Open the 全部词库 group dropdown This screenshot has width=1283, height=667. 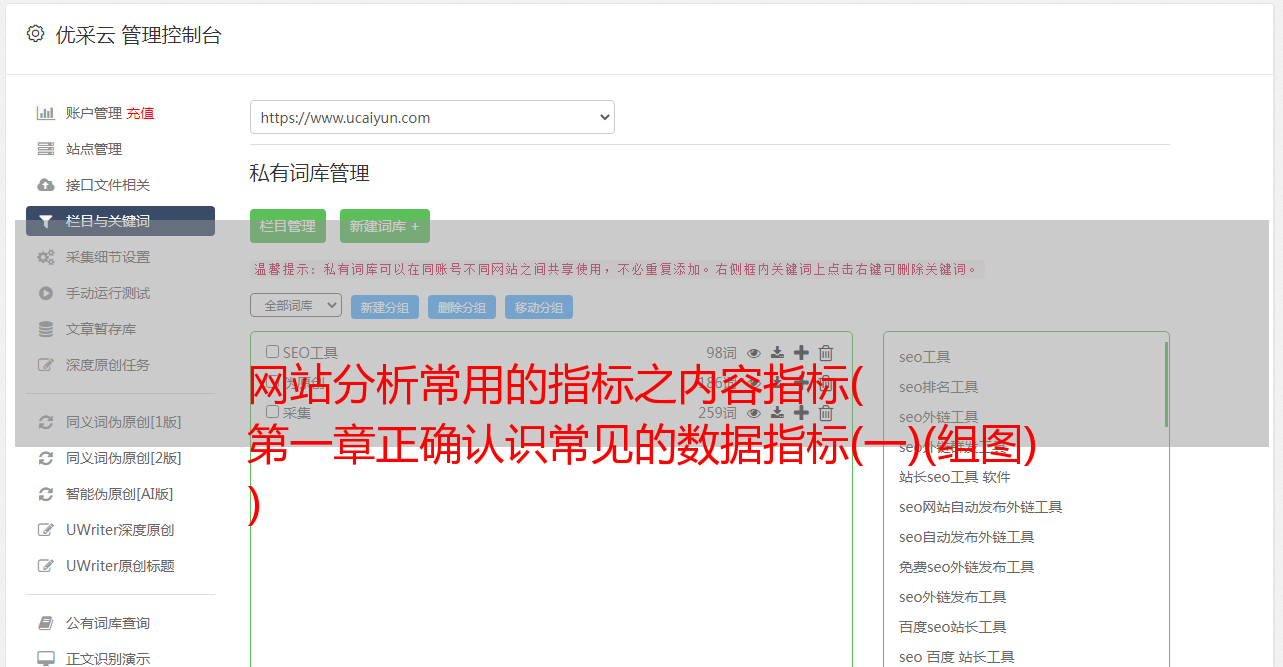pos(296,305)
